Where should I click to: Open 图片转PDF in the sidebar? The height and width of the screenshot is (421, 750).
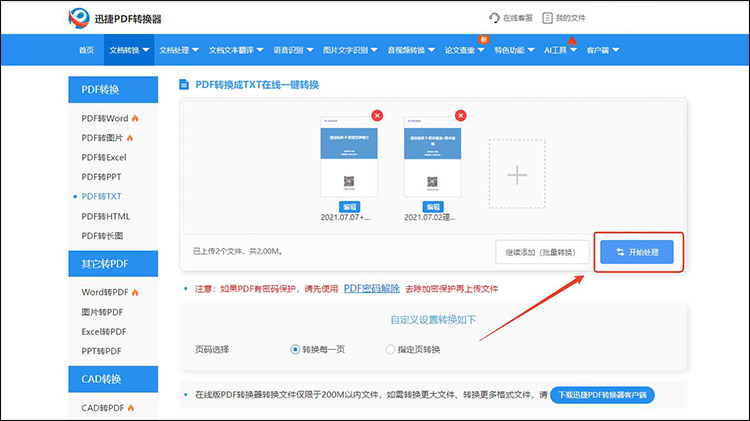pos(102,312)
